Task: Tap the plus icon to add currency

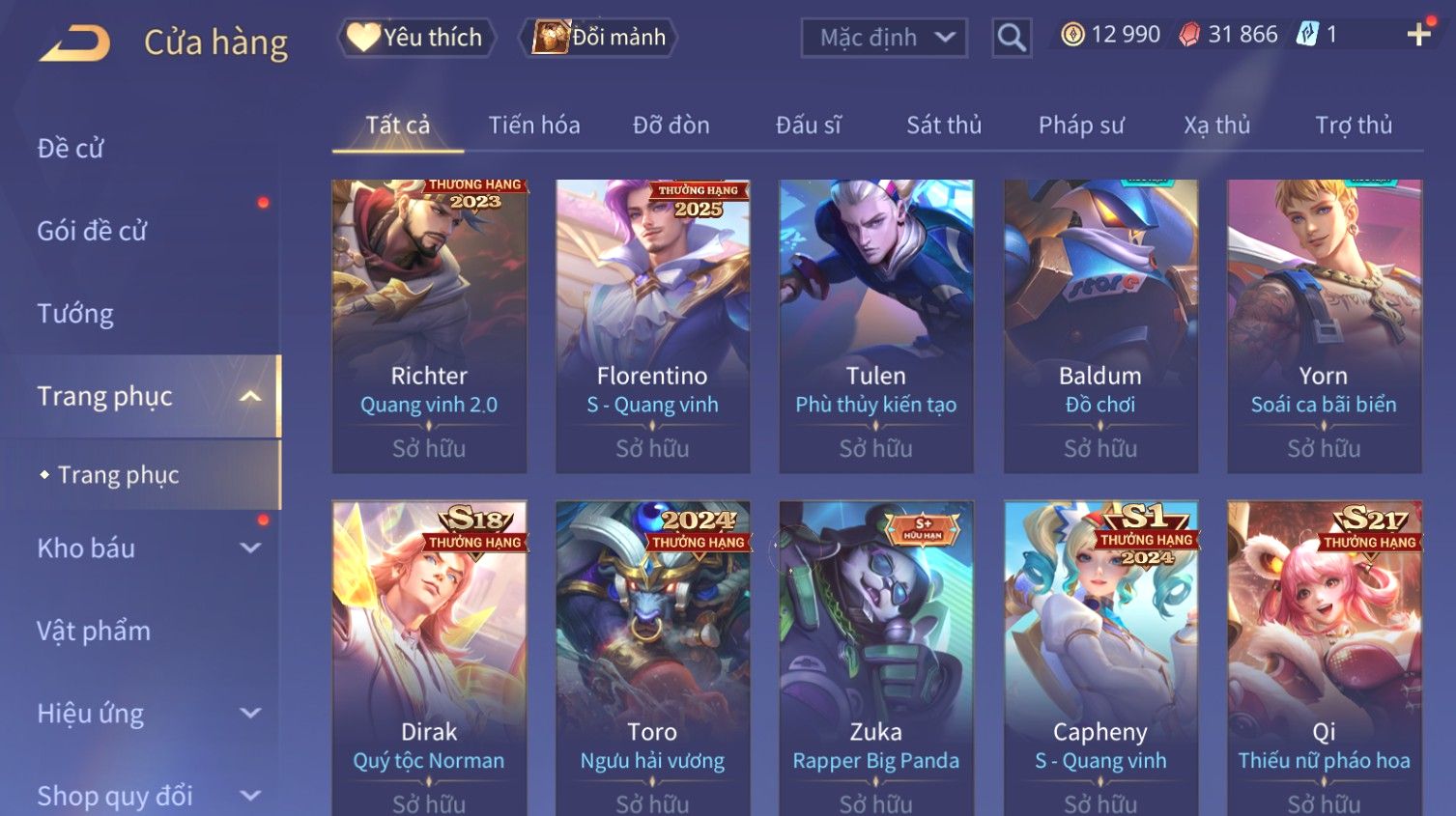Action: point(1418,35)
